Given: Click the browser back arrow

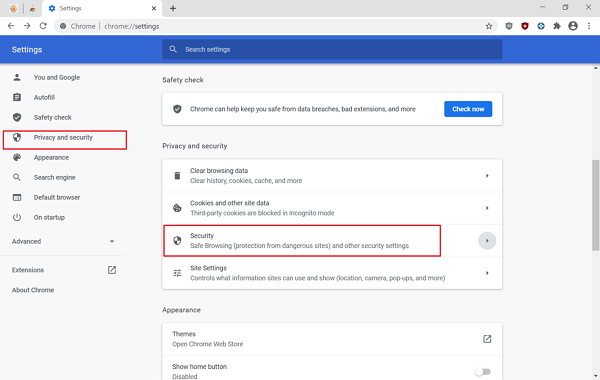Looking at the screenshot, I should click(x=11, y=26).
